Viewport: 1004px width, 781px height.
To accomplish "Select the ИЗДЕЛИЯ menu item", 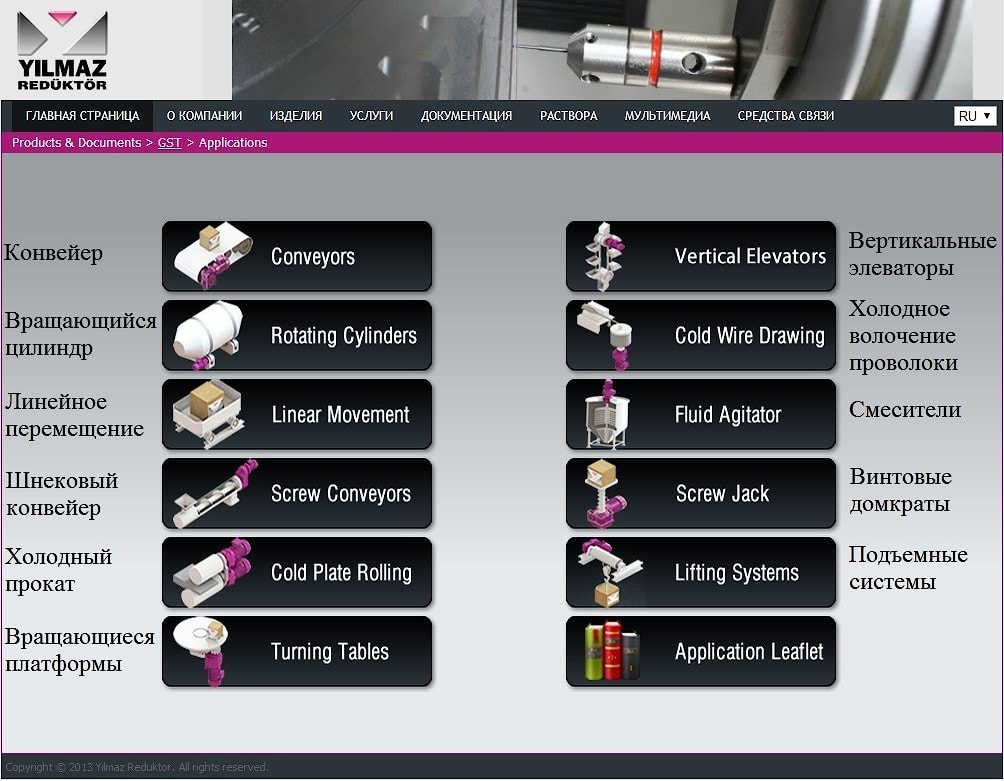I will tap(296, 116).
